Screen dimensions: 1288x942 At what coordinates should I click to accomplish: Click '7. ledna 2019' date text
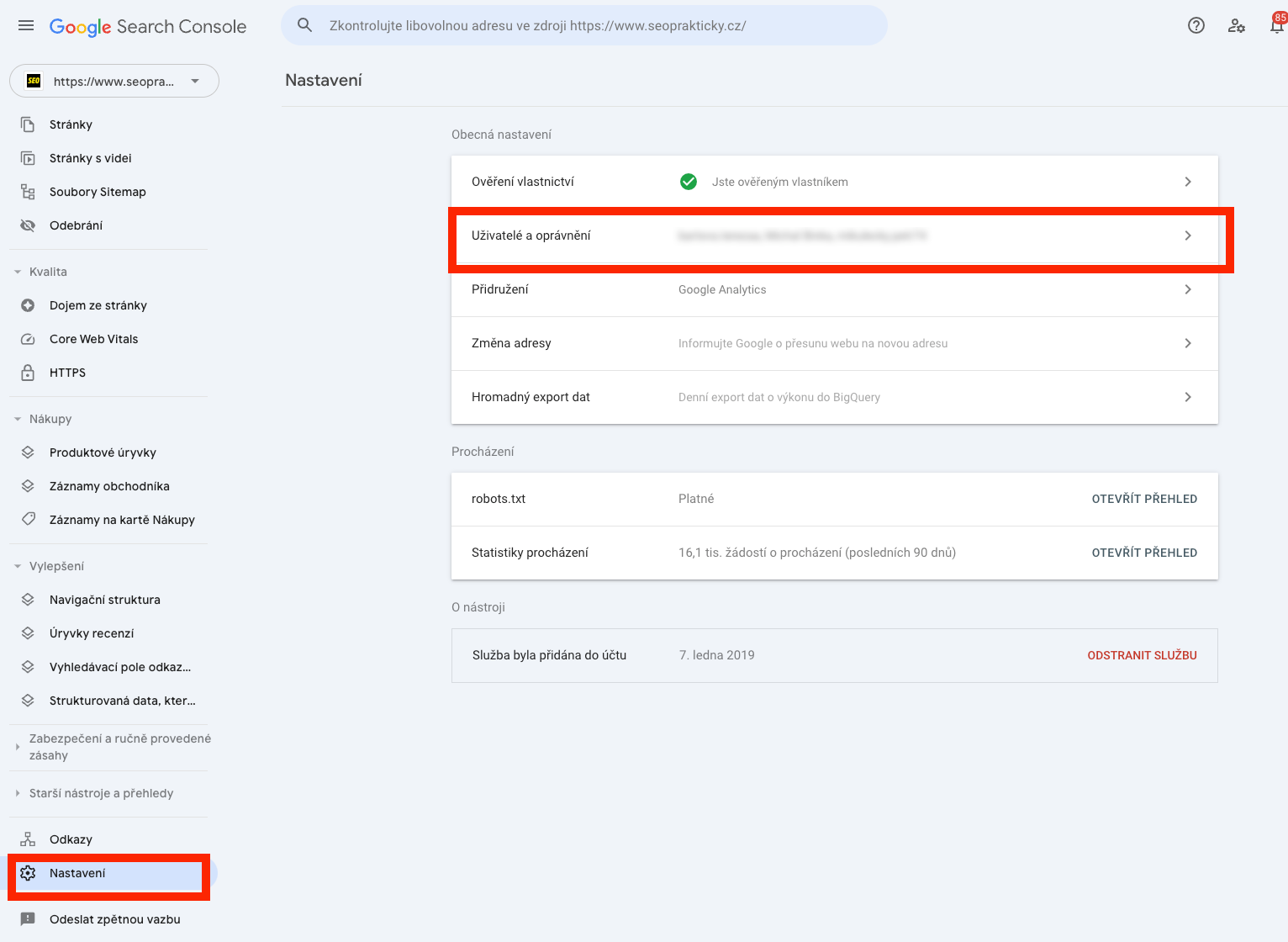pos(717,655)
